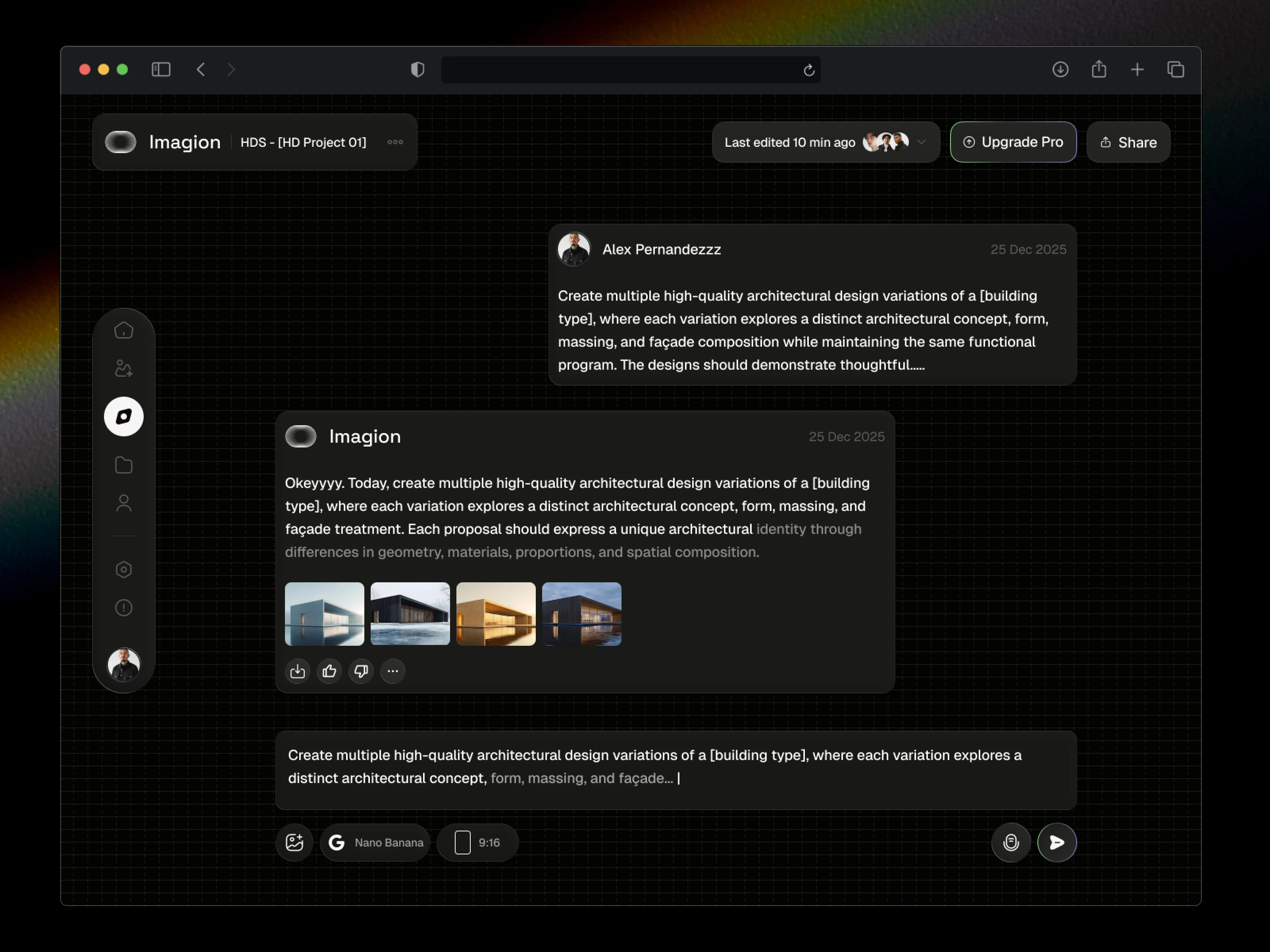Like the Imagion response with thumbs up

pyautogui.click(x=329, y=671)
